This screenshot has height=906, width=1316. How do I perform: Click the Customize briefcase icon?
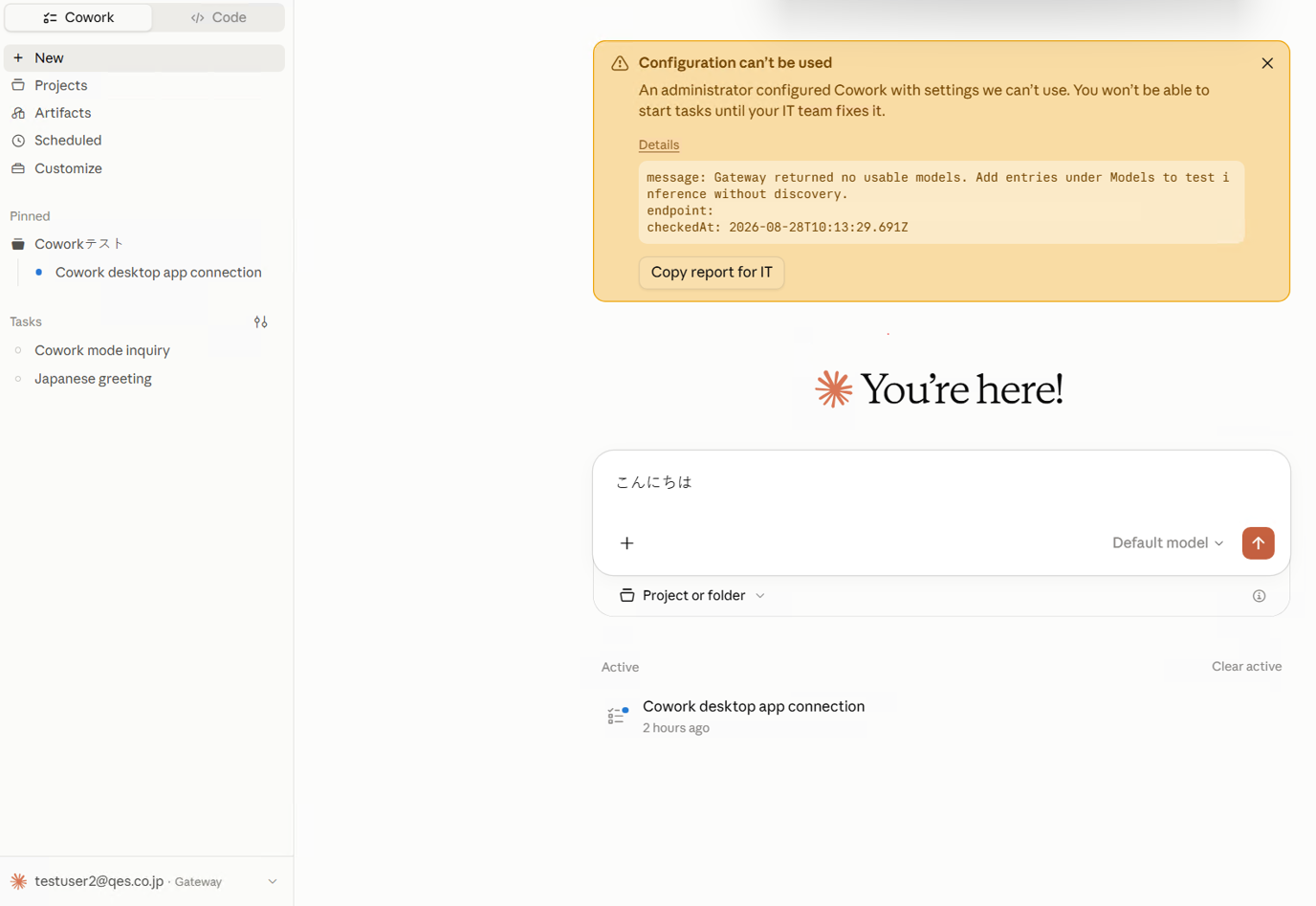tap(18, 168)
